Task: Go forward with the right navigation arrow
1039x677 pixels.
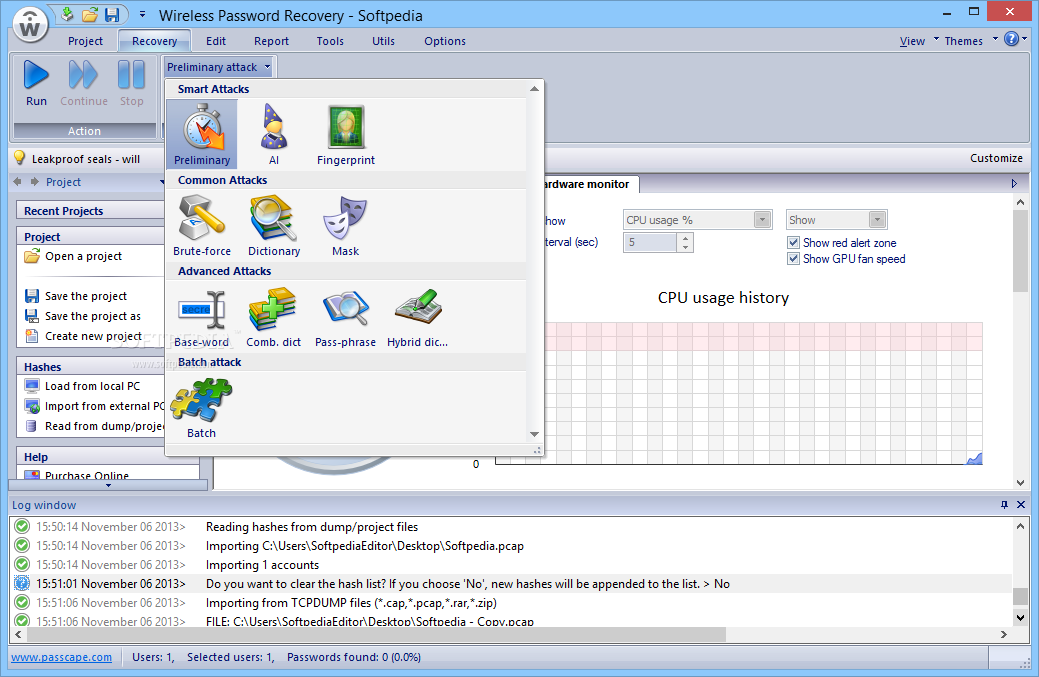Action: point(34,182)
